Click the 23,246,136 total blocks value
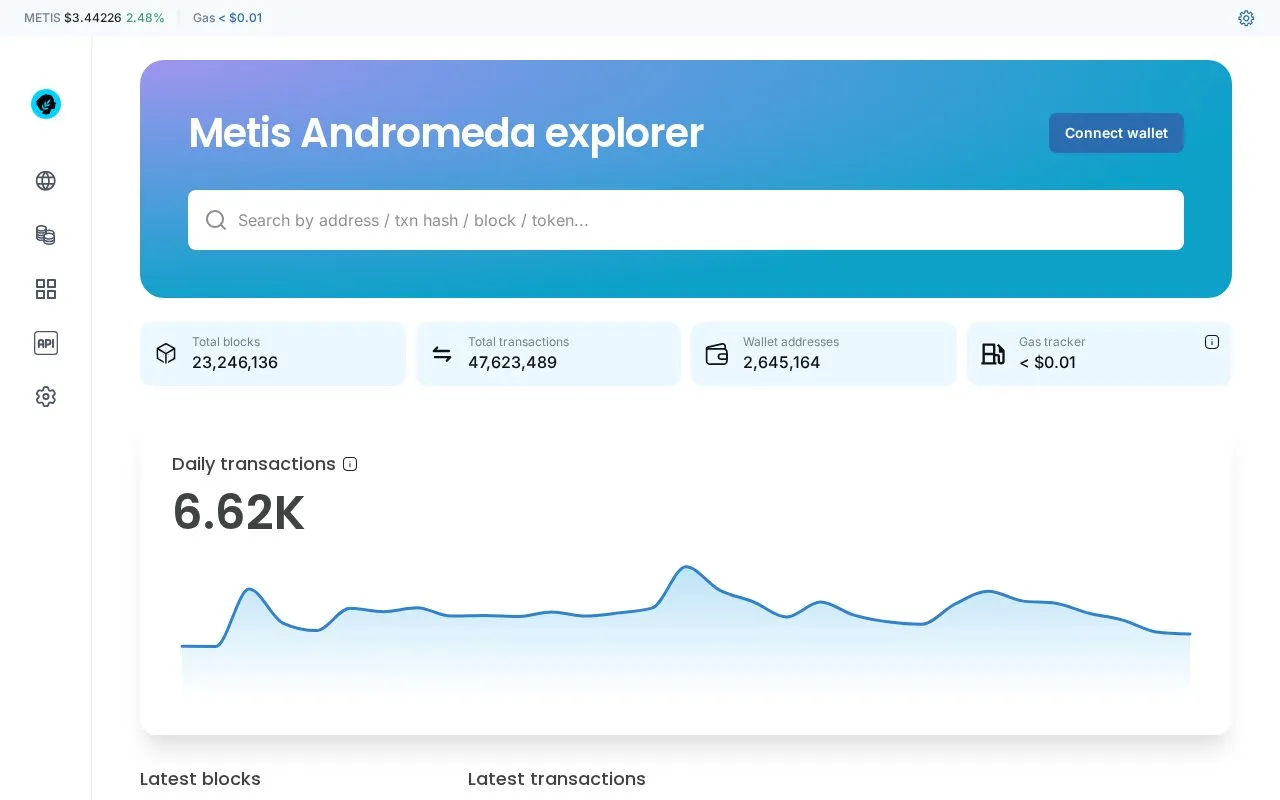This screenshot has width=1280, height=800. pos(235,363)
